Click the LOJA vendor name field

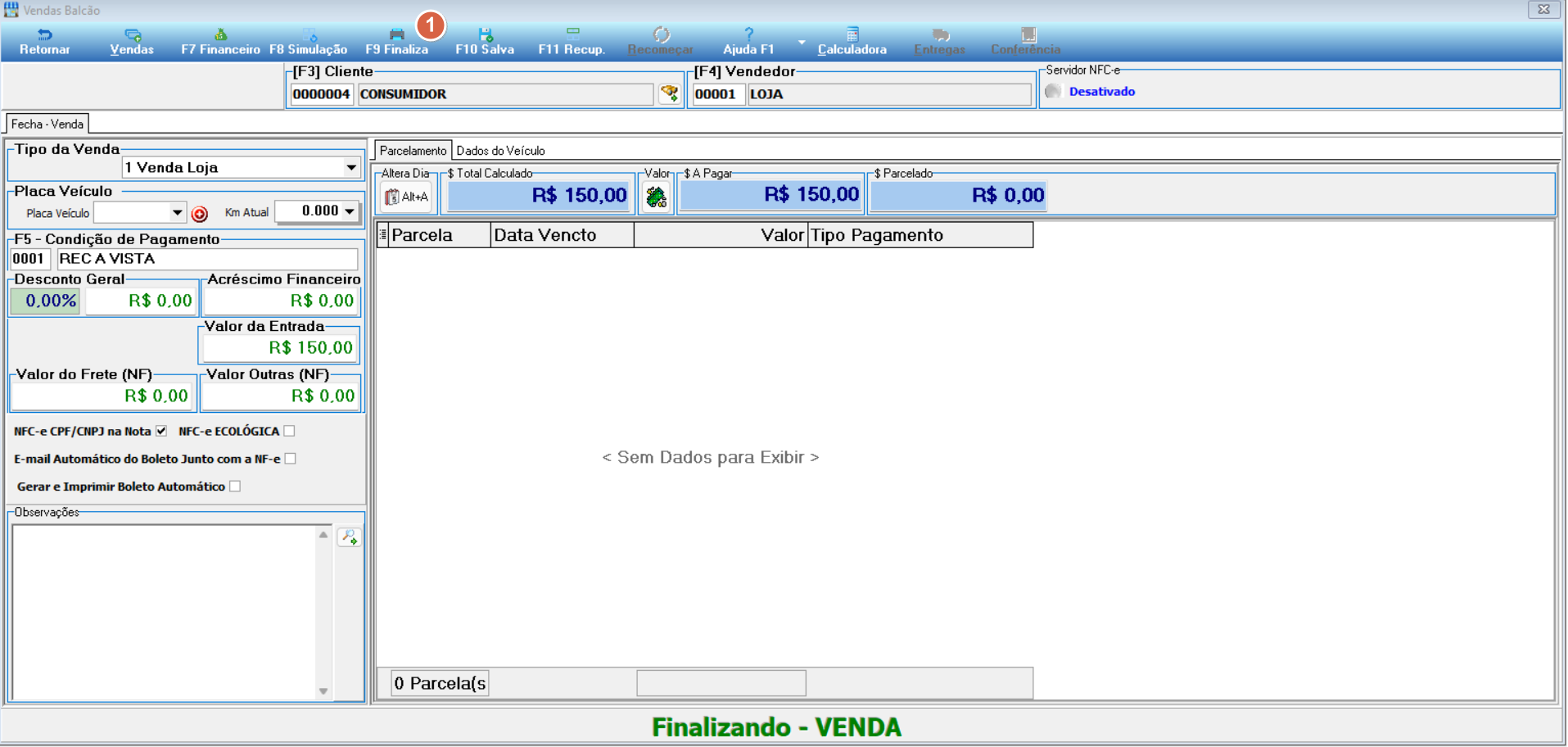click(x=889, y=94)
